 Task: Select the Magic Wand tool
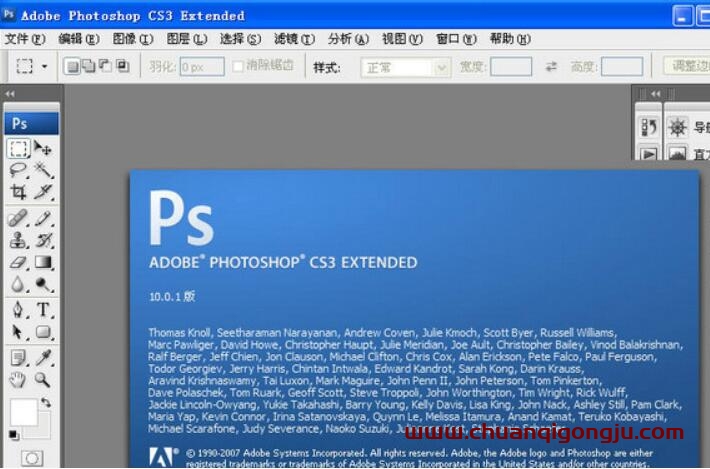point(43,170)
